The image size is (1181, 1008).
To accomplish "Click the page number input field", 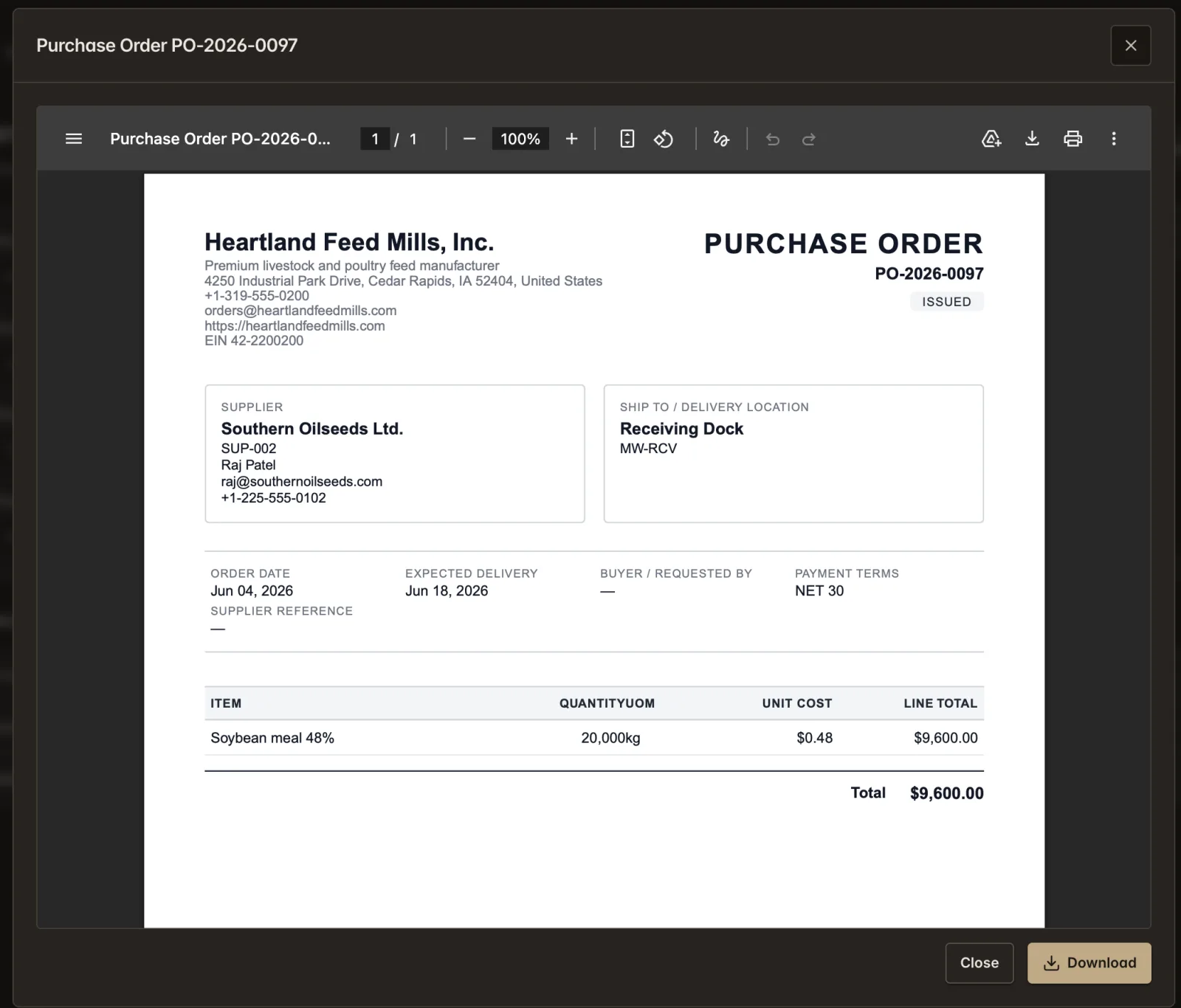I will pyautogui.click(x=375, y=139).
